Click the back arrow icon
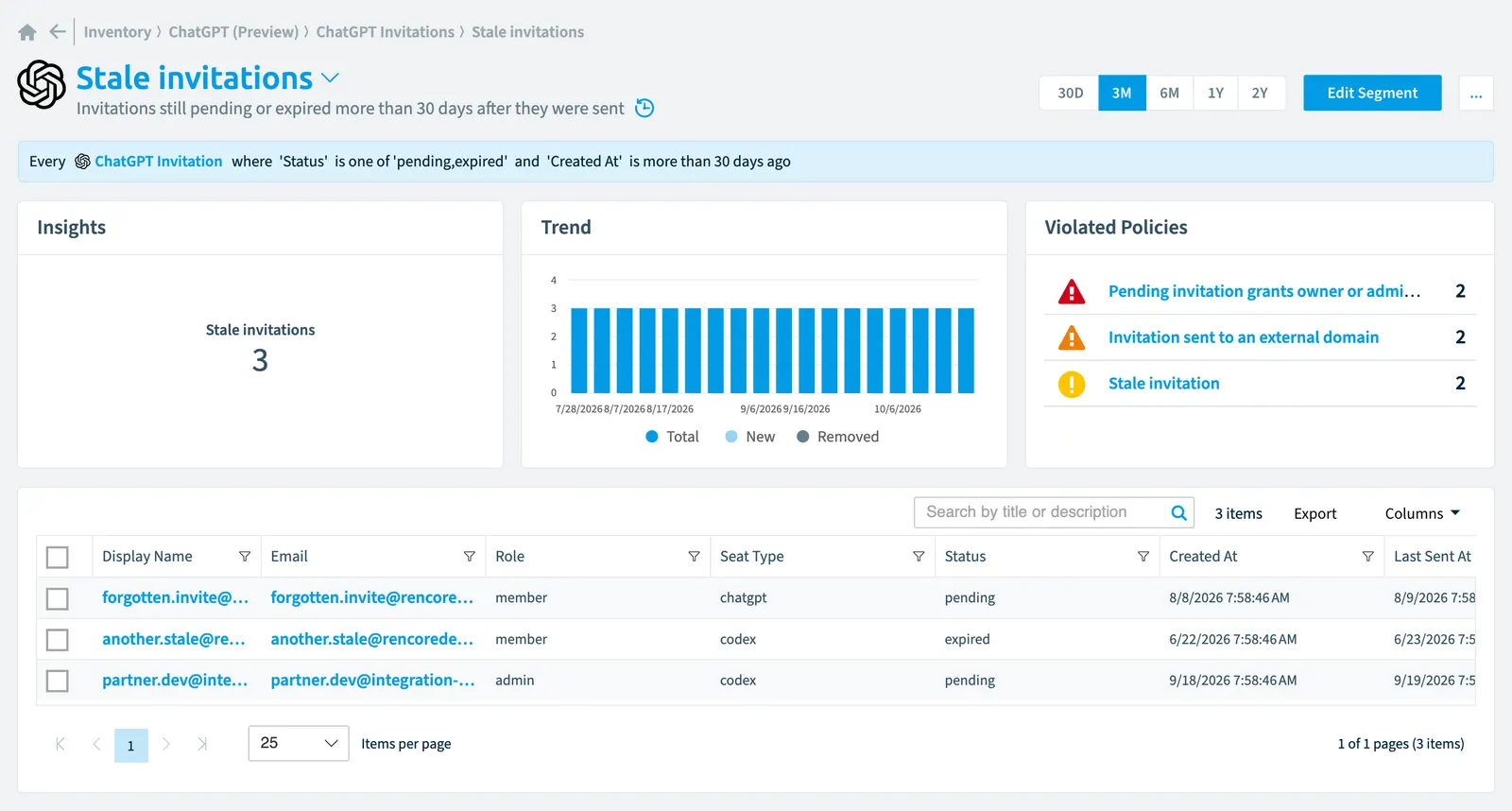 click(x=58, y=32)
